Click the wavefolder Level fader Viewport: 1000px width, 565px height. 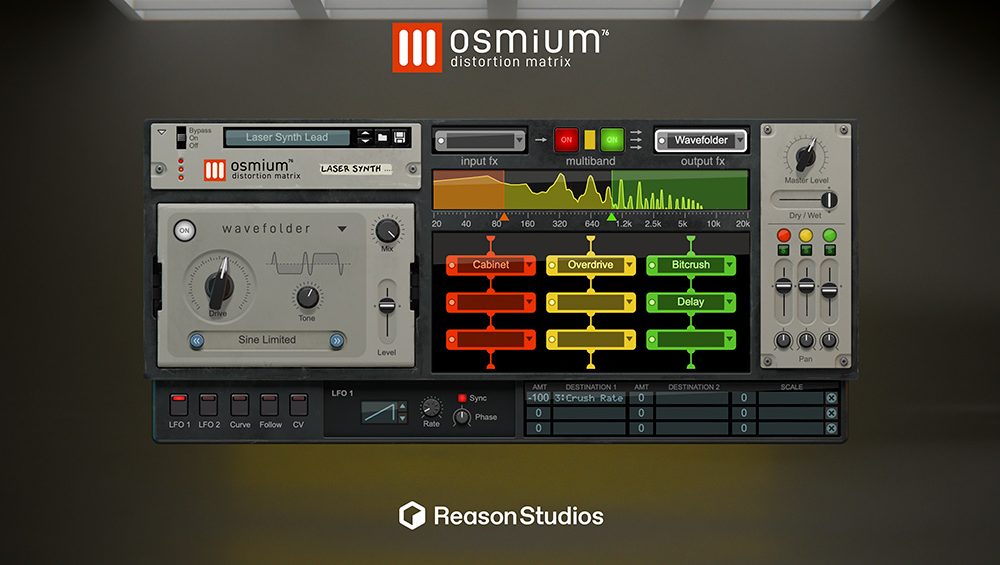pos(386,306)
